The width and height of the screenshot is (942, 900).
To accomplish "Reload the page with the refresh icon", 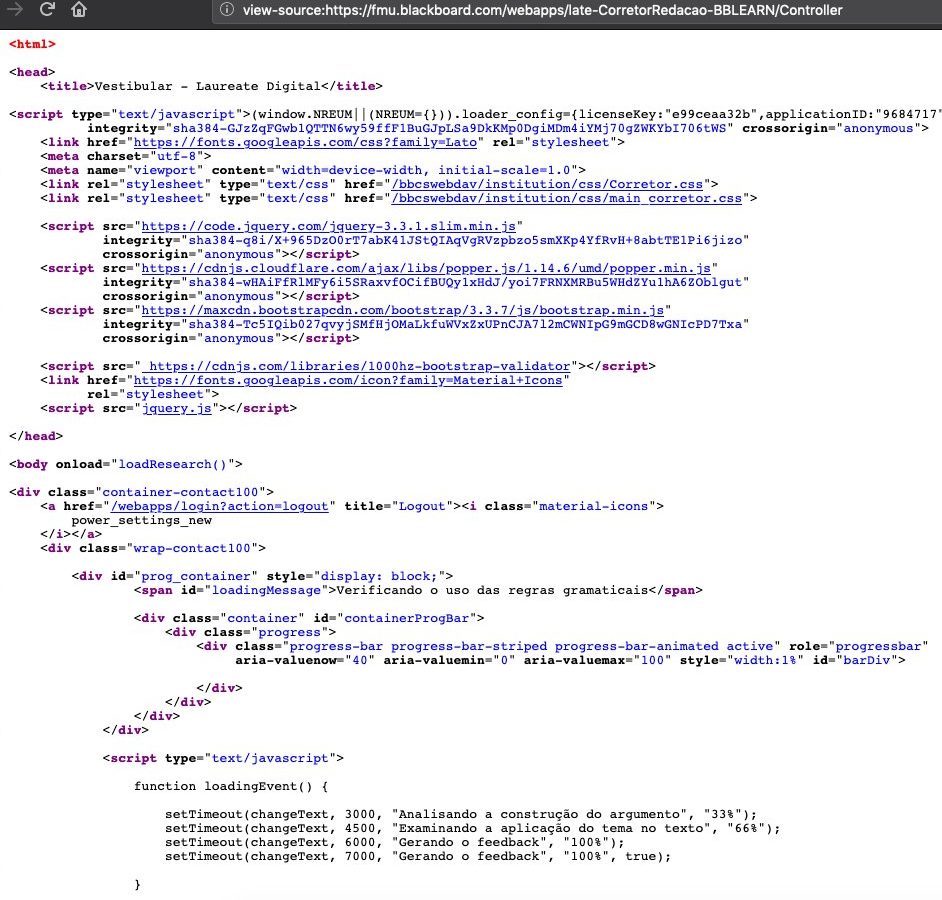I will coord(47,10).
